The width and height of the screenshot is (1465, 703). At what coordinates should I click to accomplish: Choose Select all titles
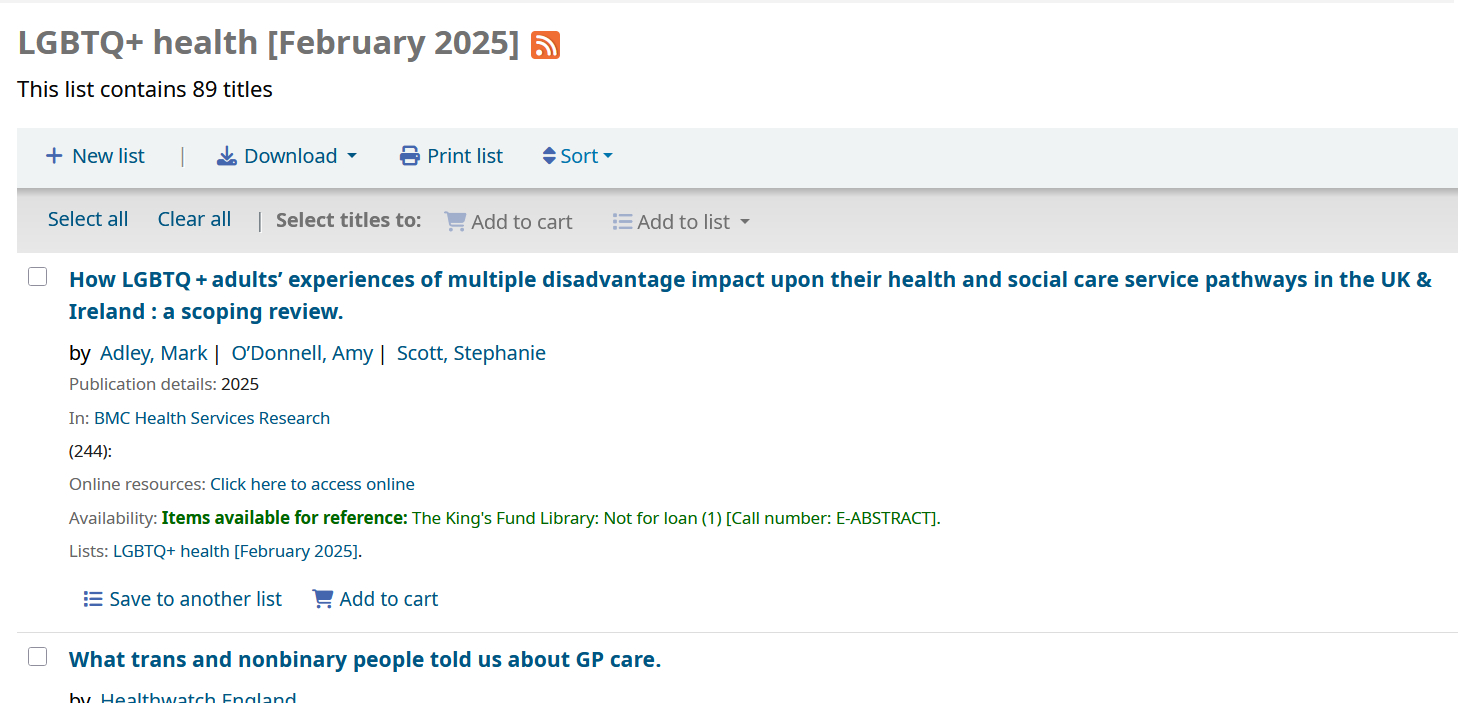[88, 220]
